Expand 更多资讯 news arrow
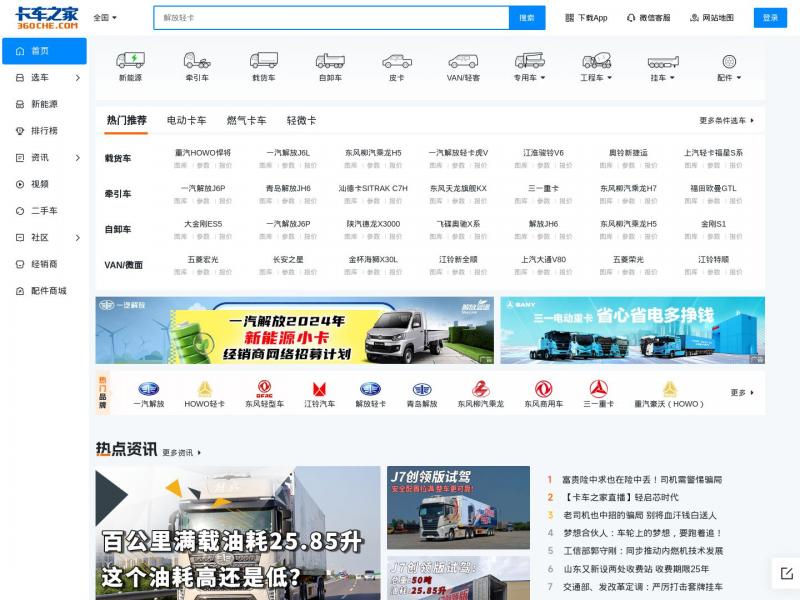This screenshot has height=600, width=800. 182,453
